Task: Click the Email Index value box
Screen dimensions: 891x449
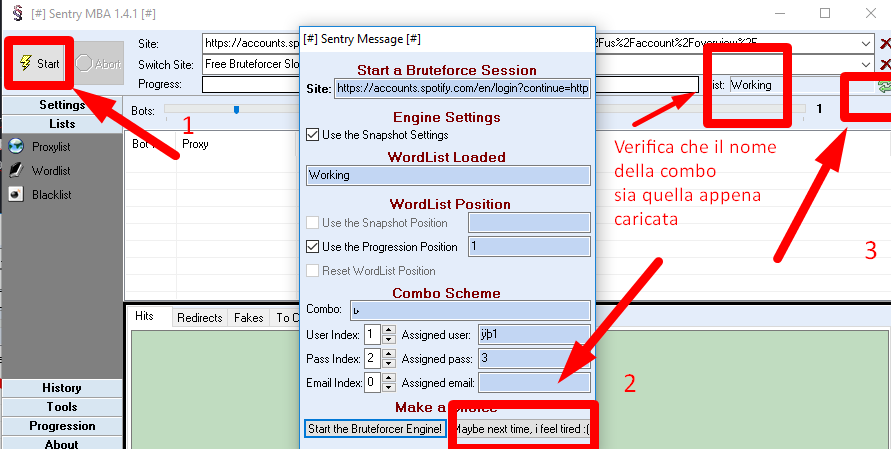Action: 373,382
